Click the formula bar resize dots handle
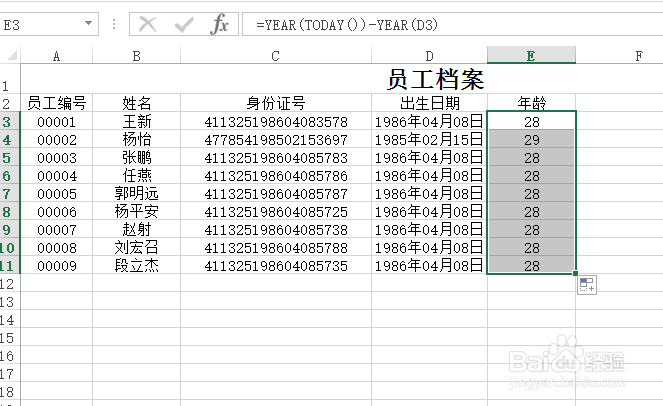This screenshot has width=663, height=406. click(114, 25)
